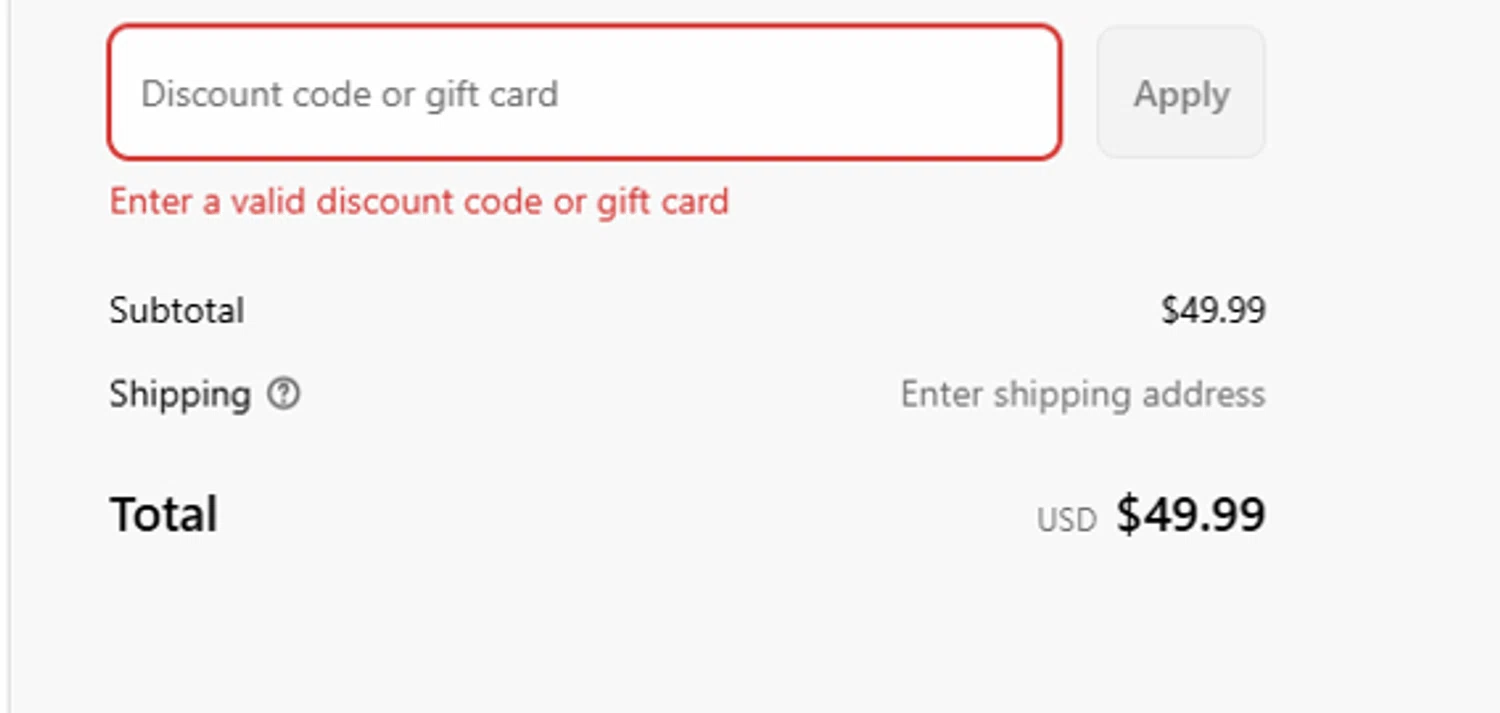Click the circled question mark beside Shipping
The width and height of the screenshot is (1500, 713).
coord(284,395)
